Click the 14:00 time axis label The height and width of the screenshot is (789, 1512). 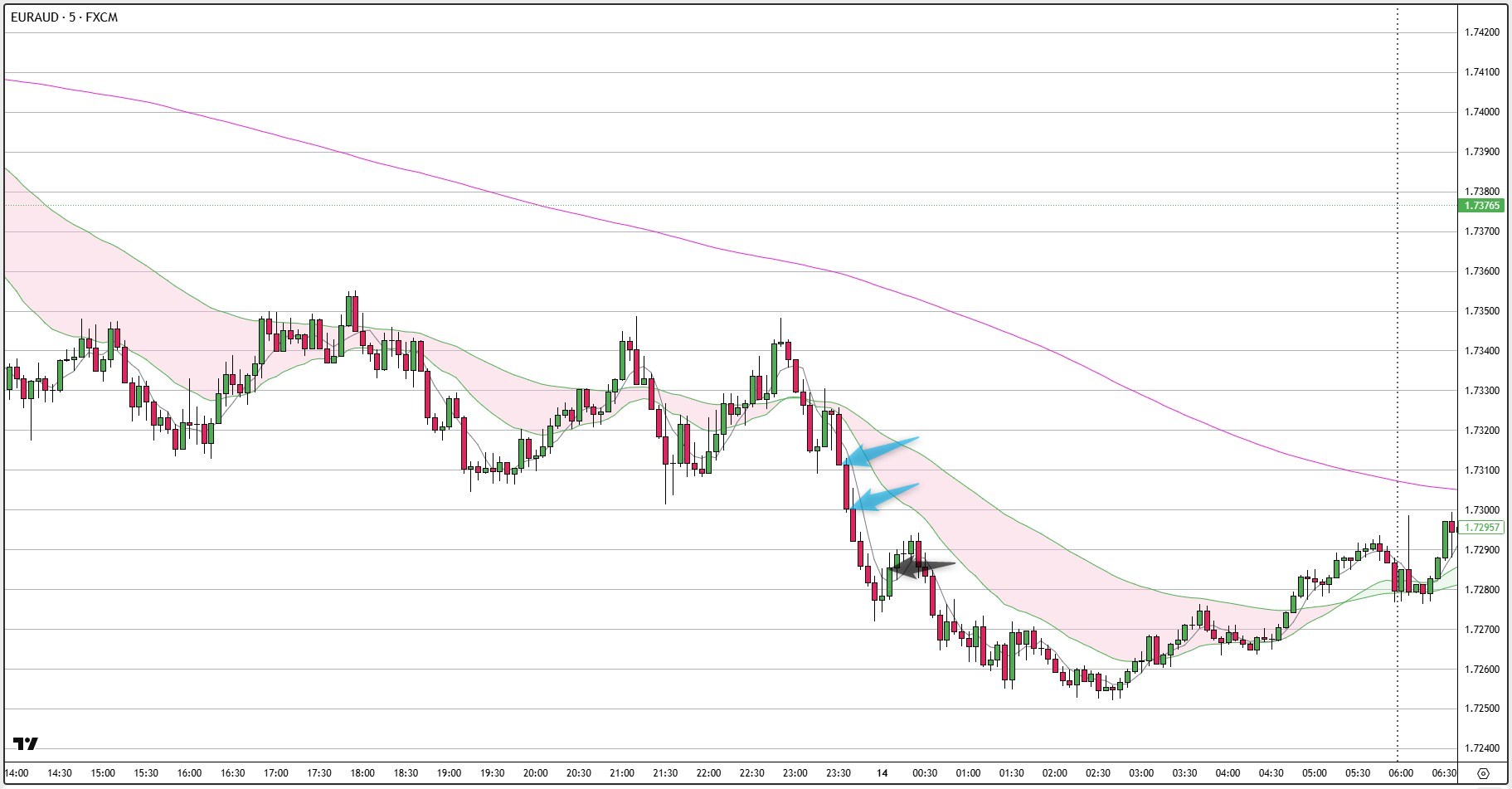[x=17, y=773]
